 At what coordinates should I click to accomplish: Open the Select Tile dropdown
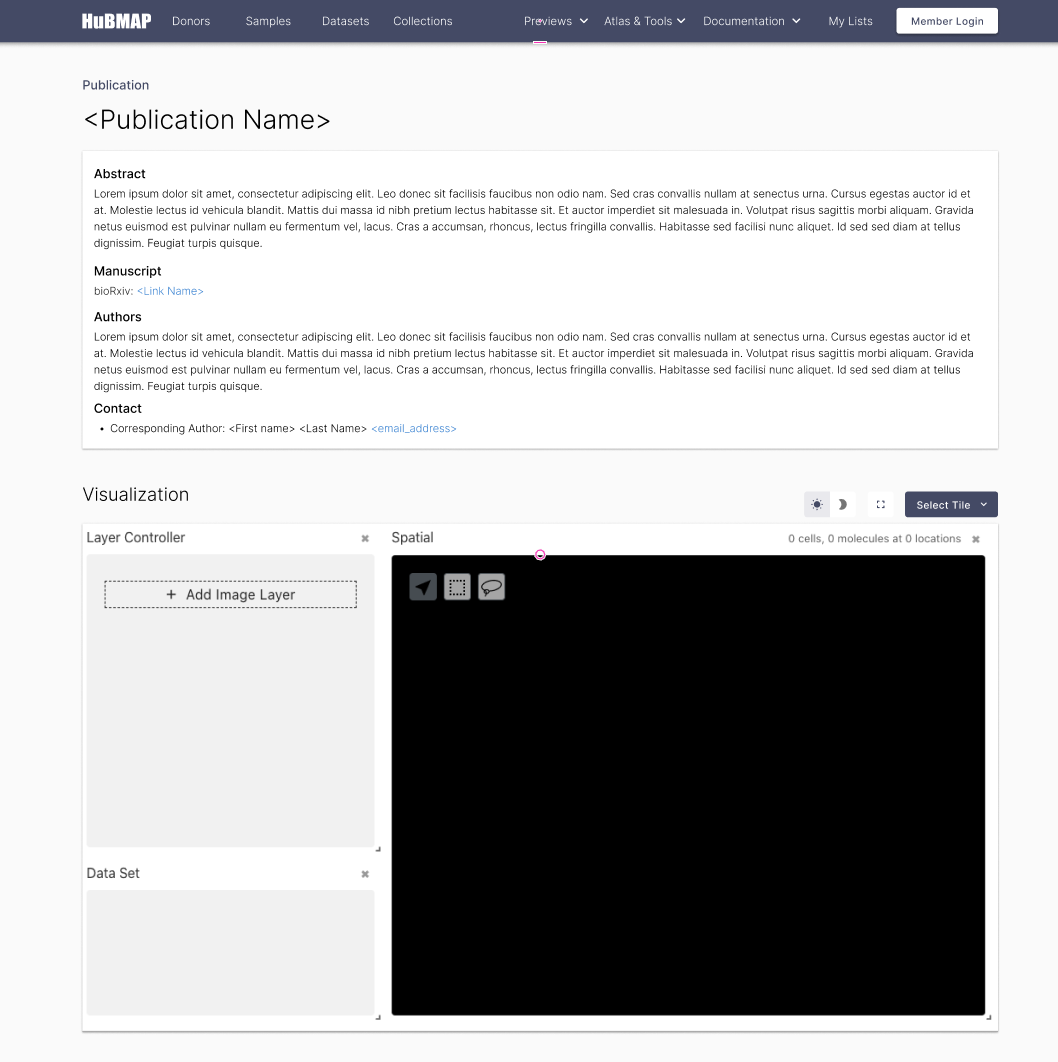[950, 504]
